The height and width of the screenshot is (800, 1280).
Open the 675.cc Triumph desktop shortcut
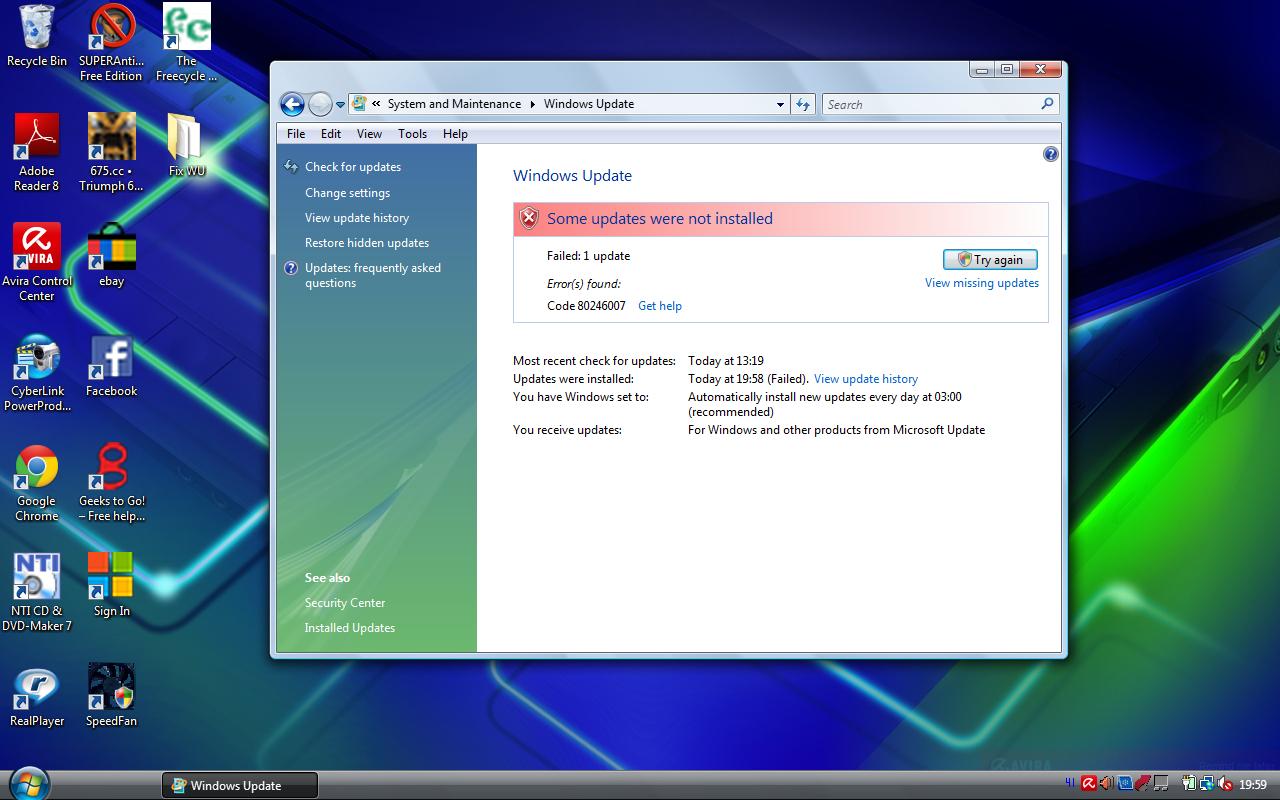(x=111, y=152)
